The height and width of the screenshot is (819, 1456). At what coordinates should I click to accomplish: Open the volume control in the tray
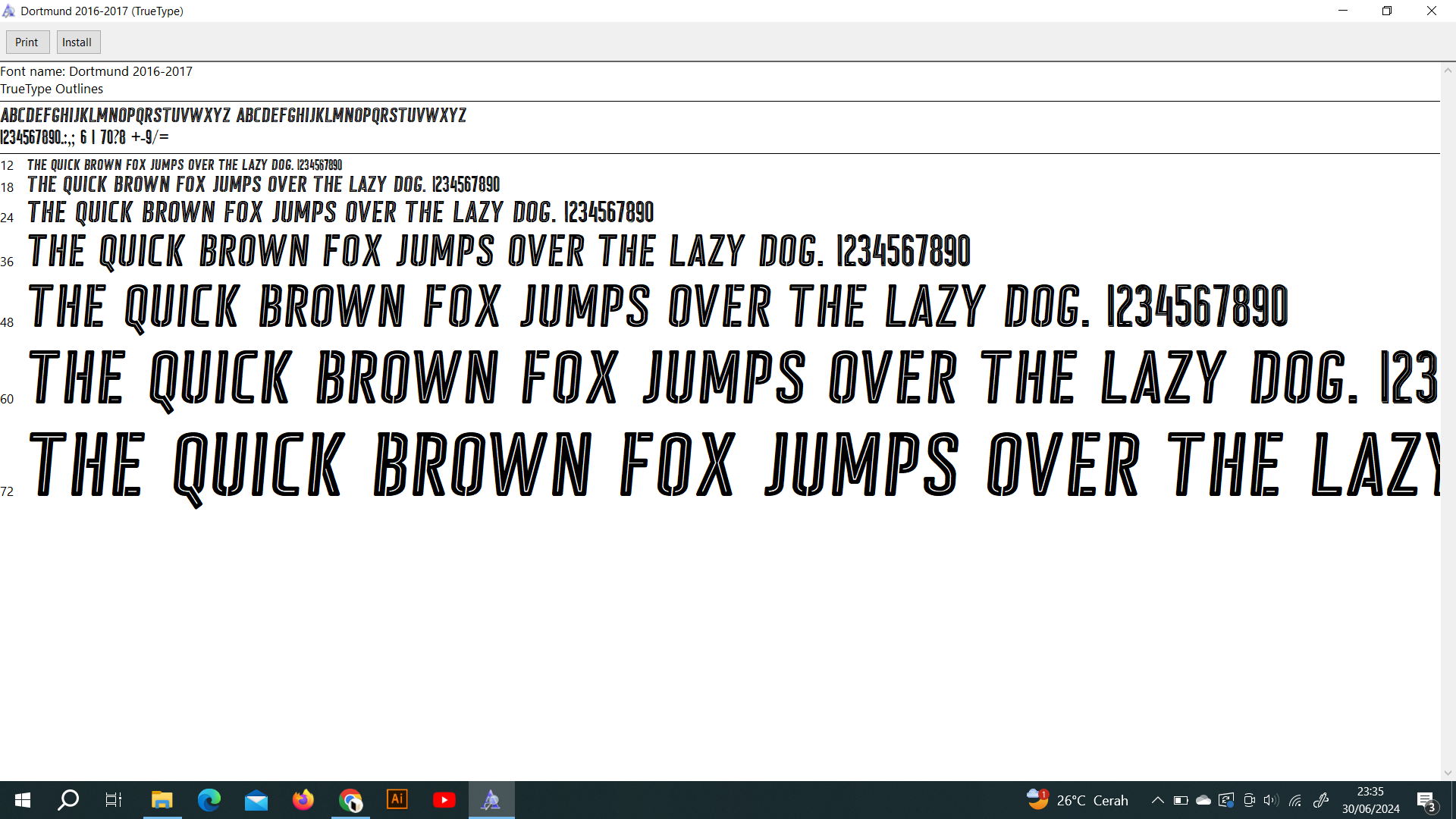click(x=1272, y=800)
